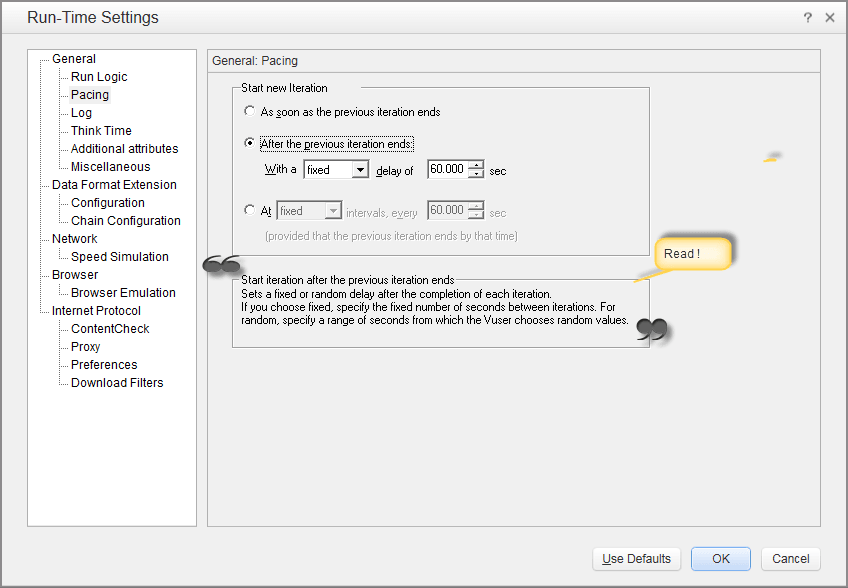Screen dimensions: 848x588
Task: Select the 'At fixed intervals' radio button
Action: 250,211
